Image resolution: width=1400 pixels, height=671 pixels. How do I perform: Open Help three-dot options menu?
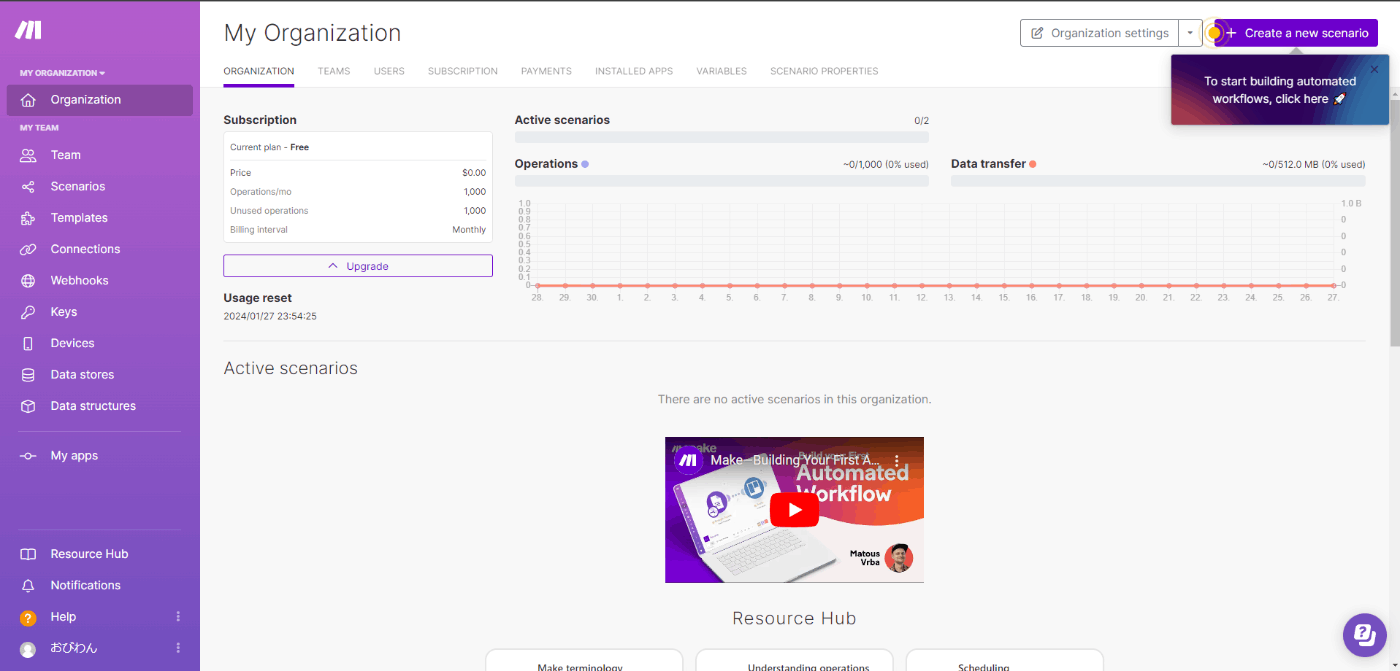179,617
